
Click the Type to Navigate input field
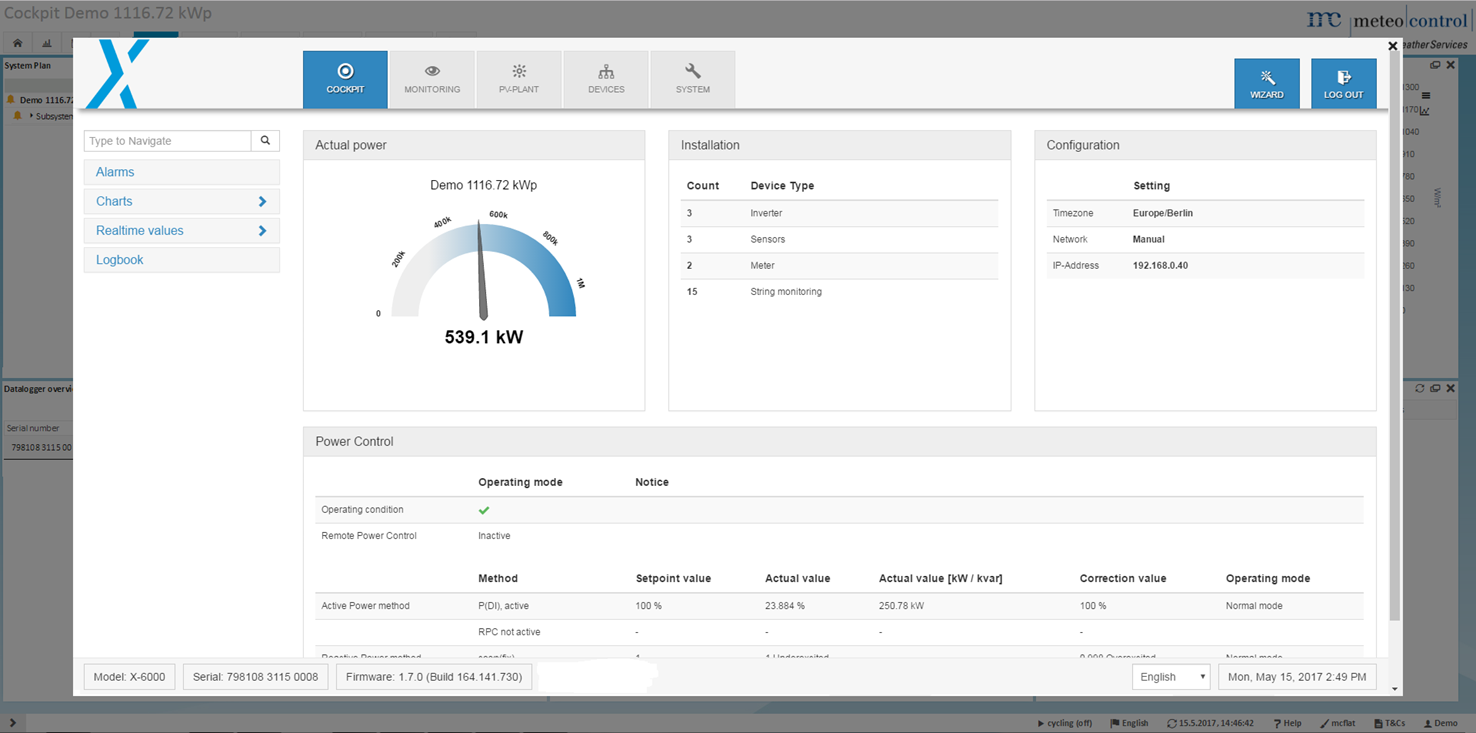pos(165,140)
